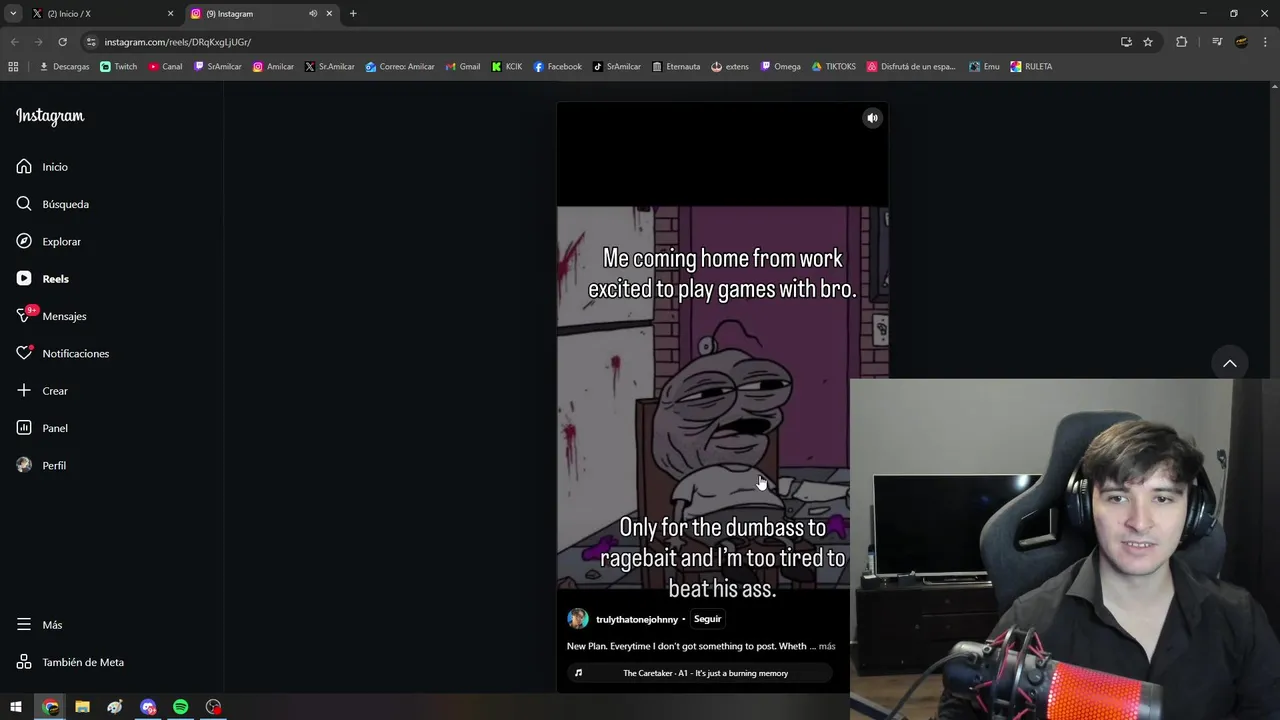This screenshot has width=1280, height=720.
Task: Click the Instagram logo in the sidebar
Action: click(50, 116)
